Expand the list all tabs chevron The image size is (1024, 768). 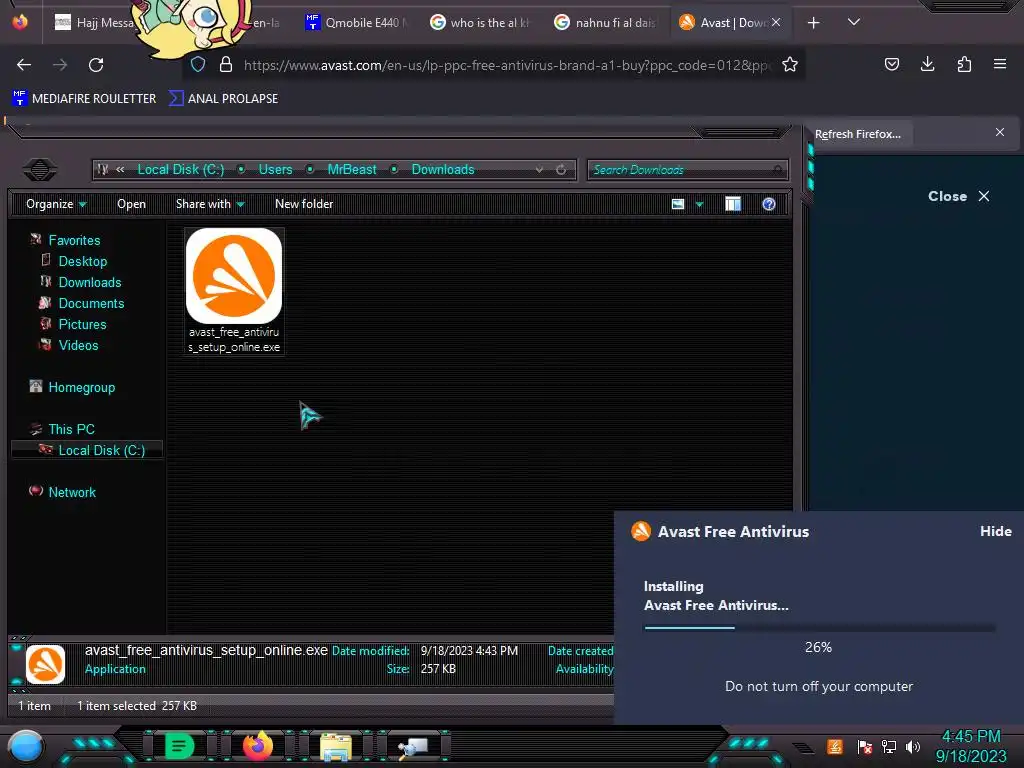[x=854, y=22]
